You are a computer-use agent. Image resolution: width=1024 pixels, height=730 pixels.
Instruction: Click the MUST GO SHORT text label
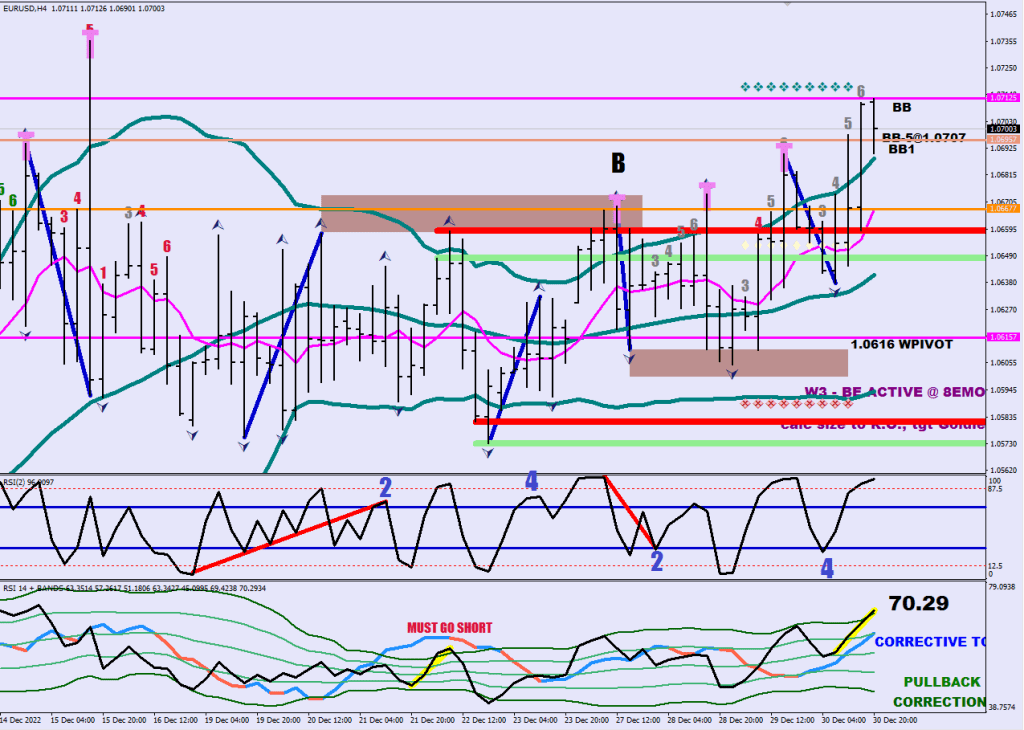449,628
